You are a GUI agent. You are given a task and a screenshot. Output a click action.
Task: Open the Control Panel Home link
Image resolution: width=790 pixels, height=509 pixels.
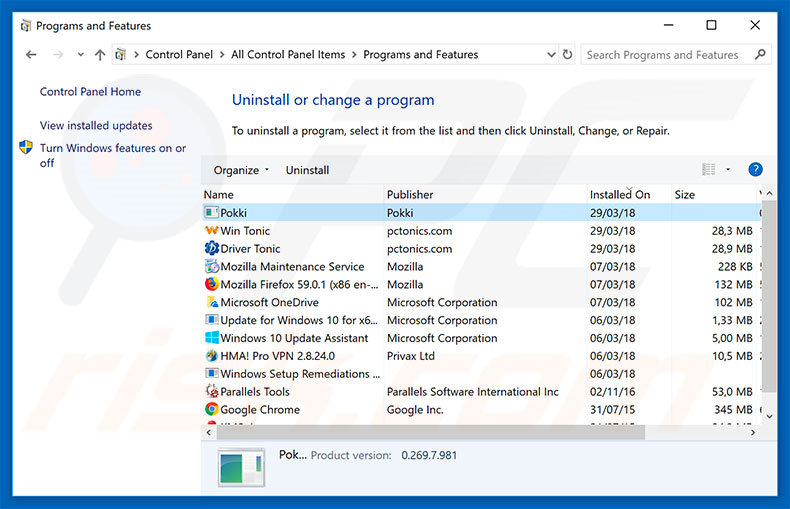pyautogui.click(x=90, y=92)
